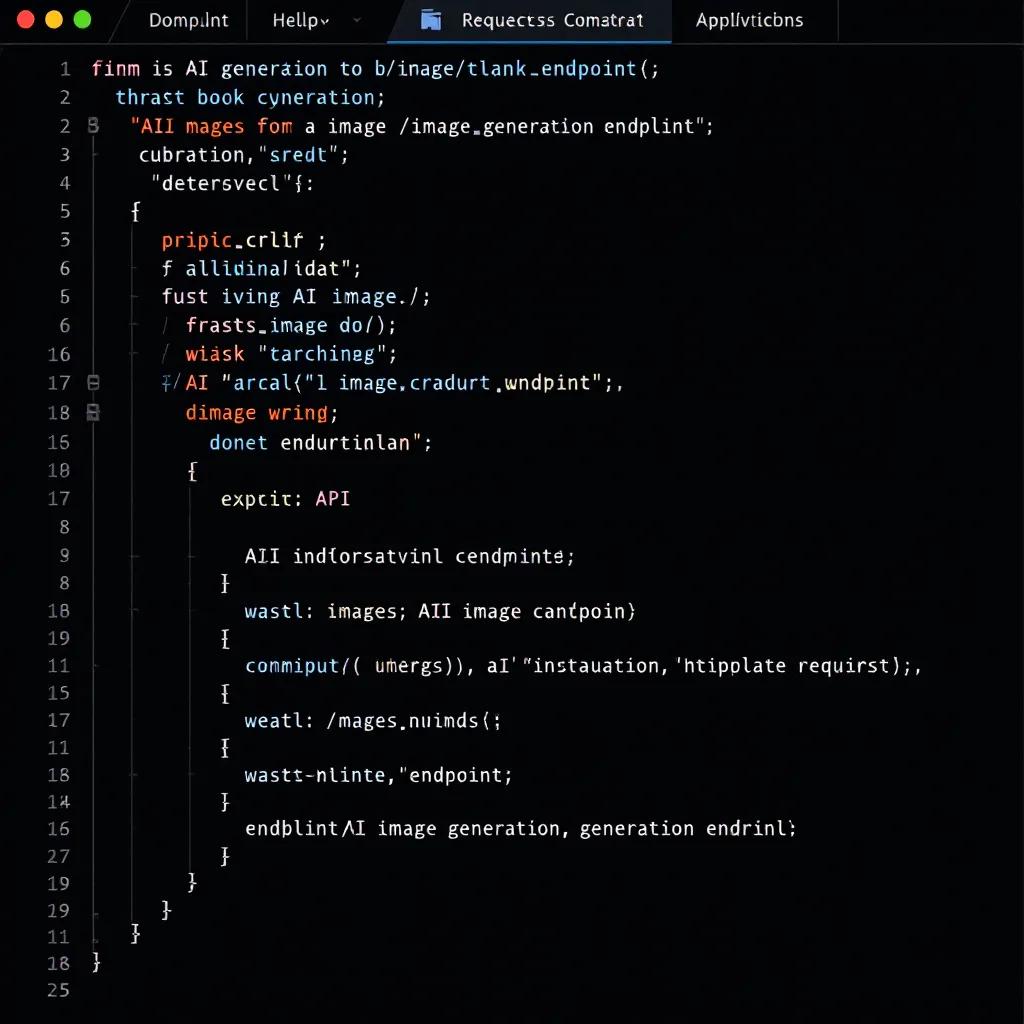
Task: Click line number 27 in gutter
Action: (x=58, y=856)
